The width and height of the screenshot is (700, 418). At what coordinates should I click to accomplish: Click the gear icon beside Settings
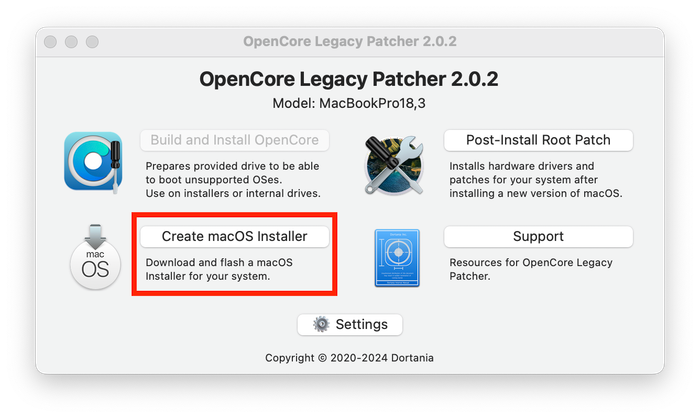click(321, 324)
